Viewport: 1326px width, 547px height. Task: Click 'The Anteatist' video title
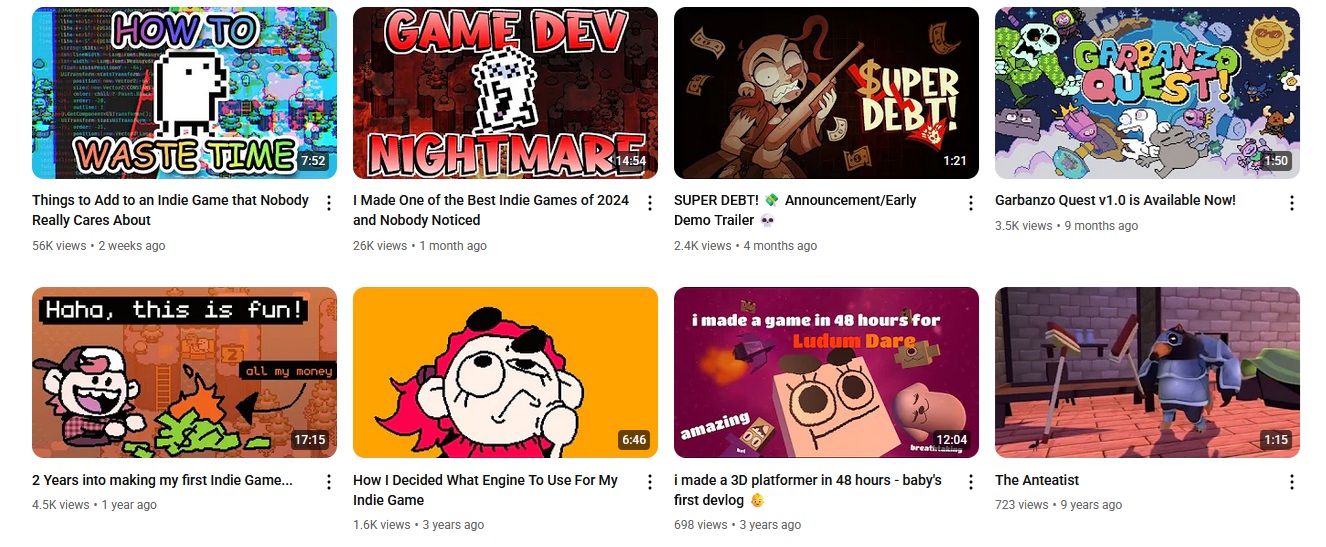coord(1037,480)
